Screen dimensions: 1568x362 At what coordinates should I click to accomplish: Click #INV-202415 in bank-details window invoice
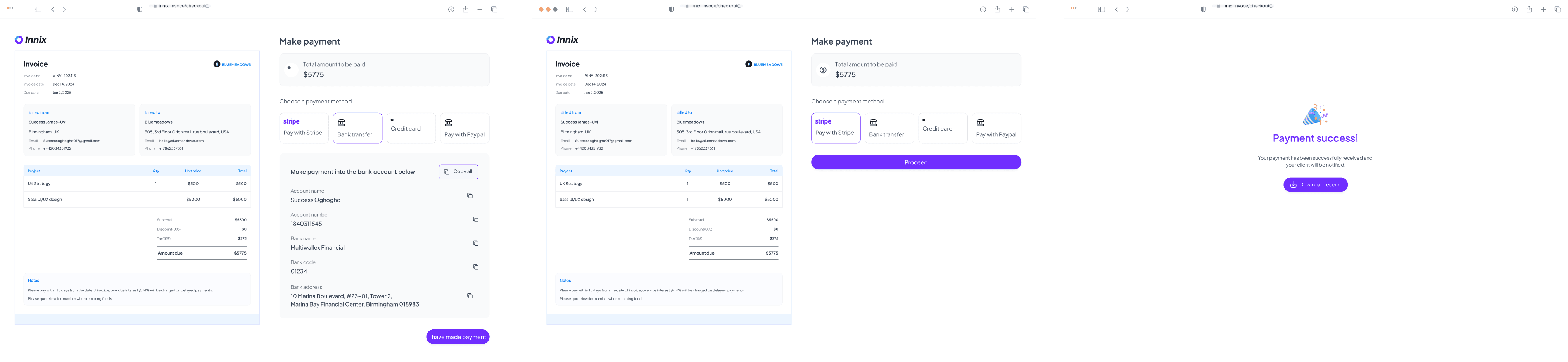tap(64, 76)
